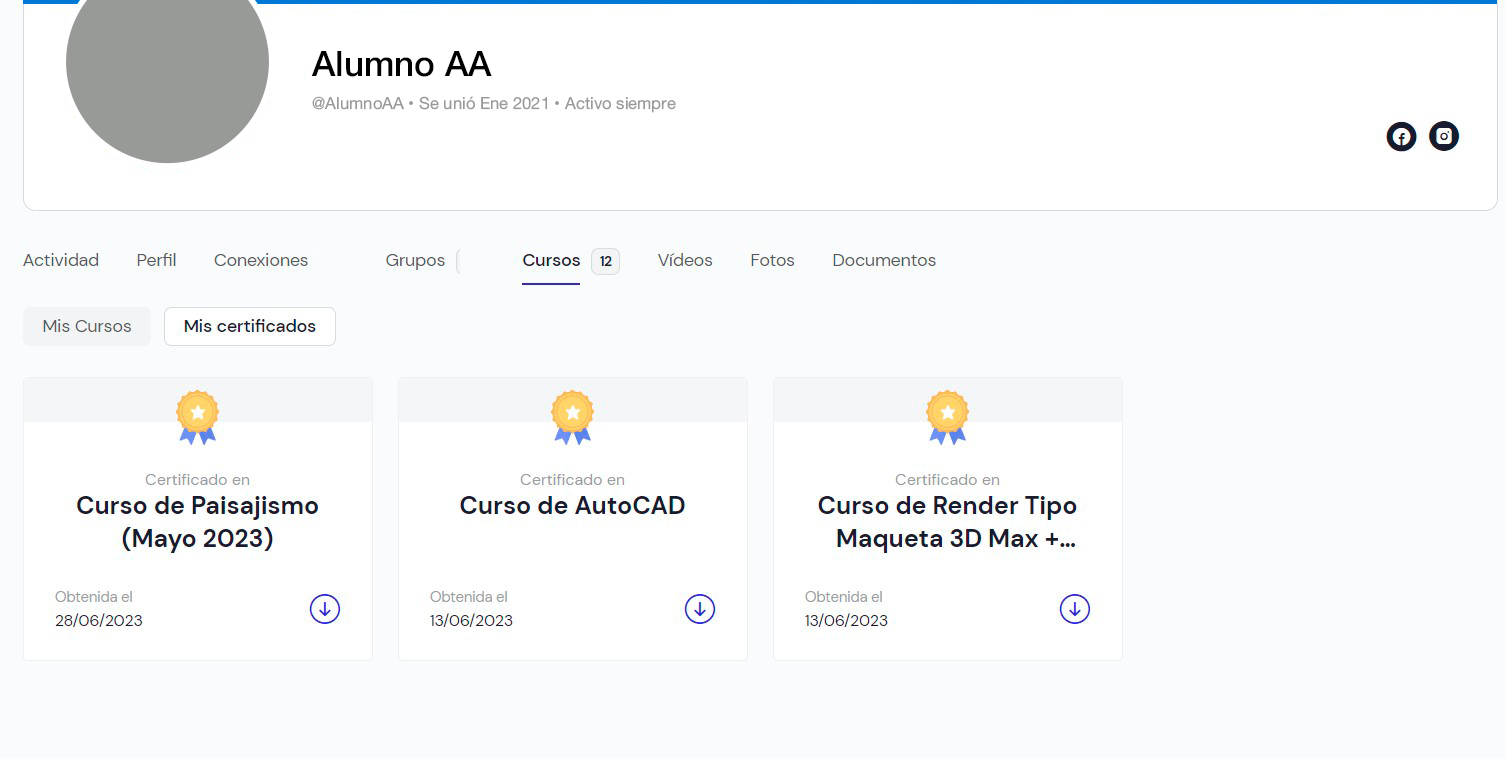Click 'Certificado en' above Curso de AutoCAD
This screenshot has height=758, width=1505.
point(573,480)
